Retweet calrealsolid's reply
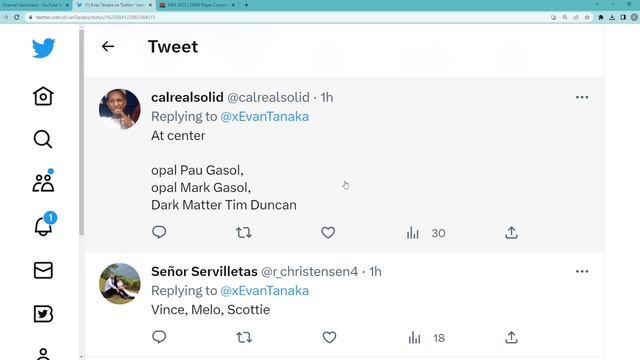The image size is (640, 360). point(244,233)
